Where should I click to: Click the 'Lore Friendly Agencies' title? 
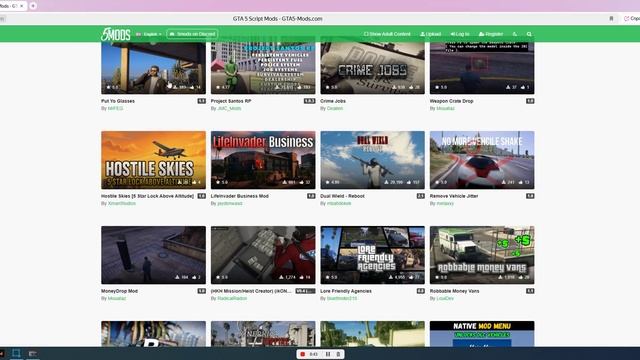[346, 291]
